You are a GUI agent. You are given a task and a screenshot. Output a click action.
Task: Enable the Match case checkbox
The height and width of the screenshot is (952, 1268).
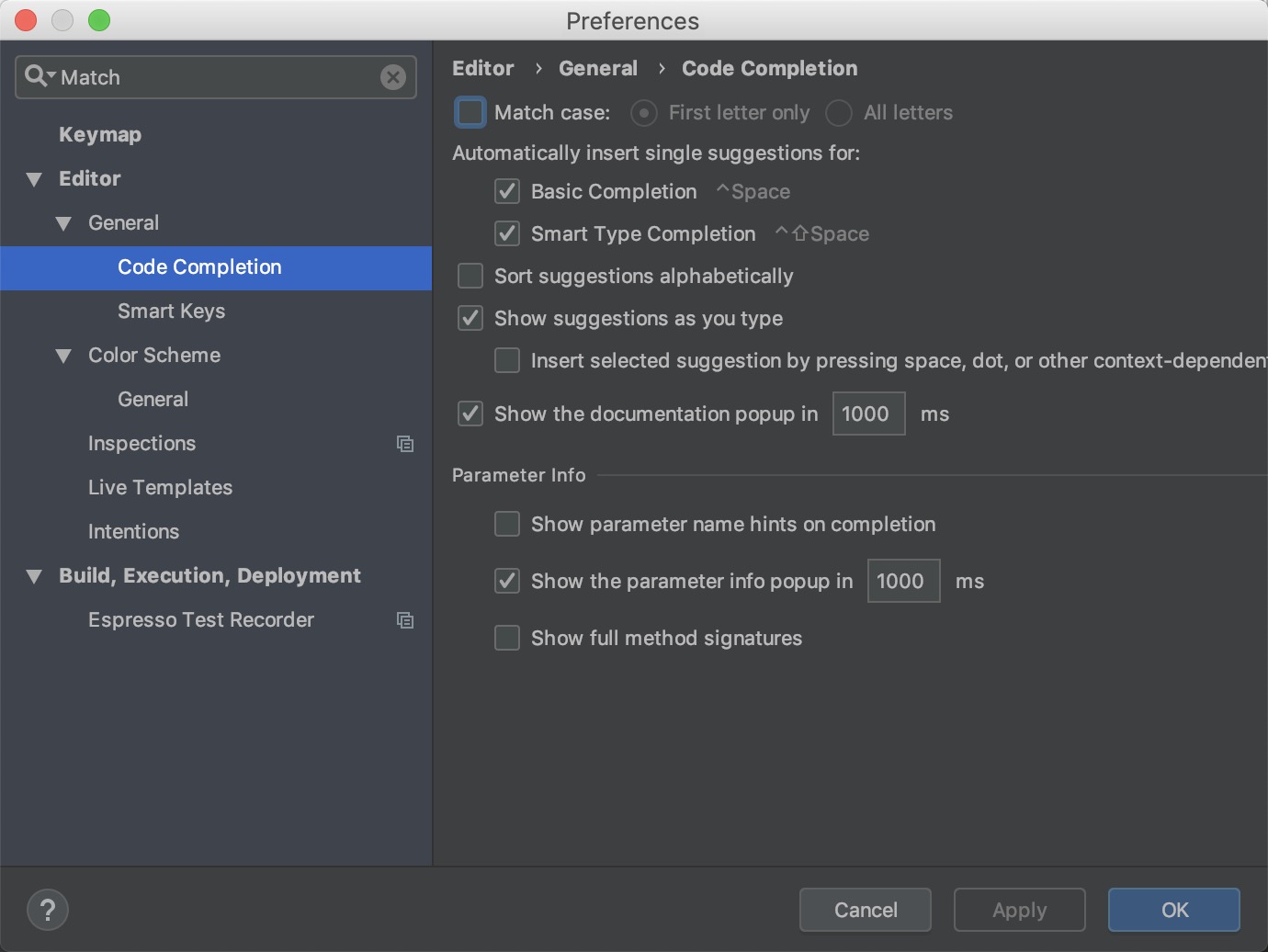[470, 112]
